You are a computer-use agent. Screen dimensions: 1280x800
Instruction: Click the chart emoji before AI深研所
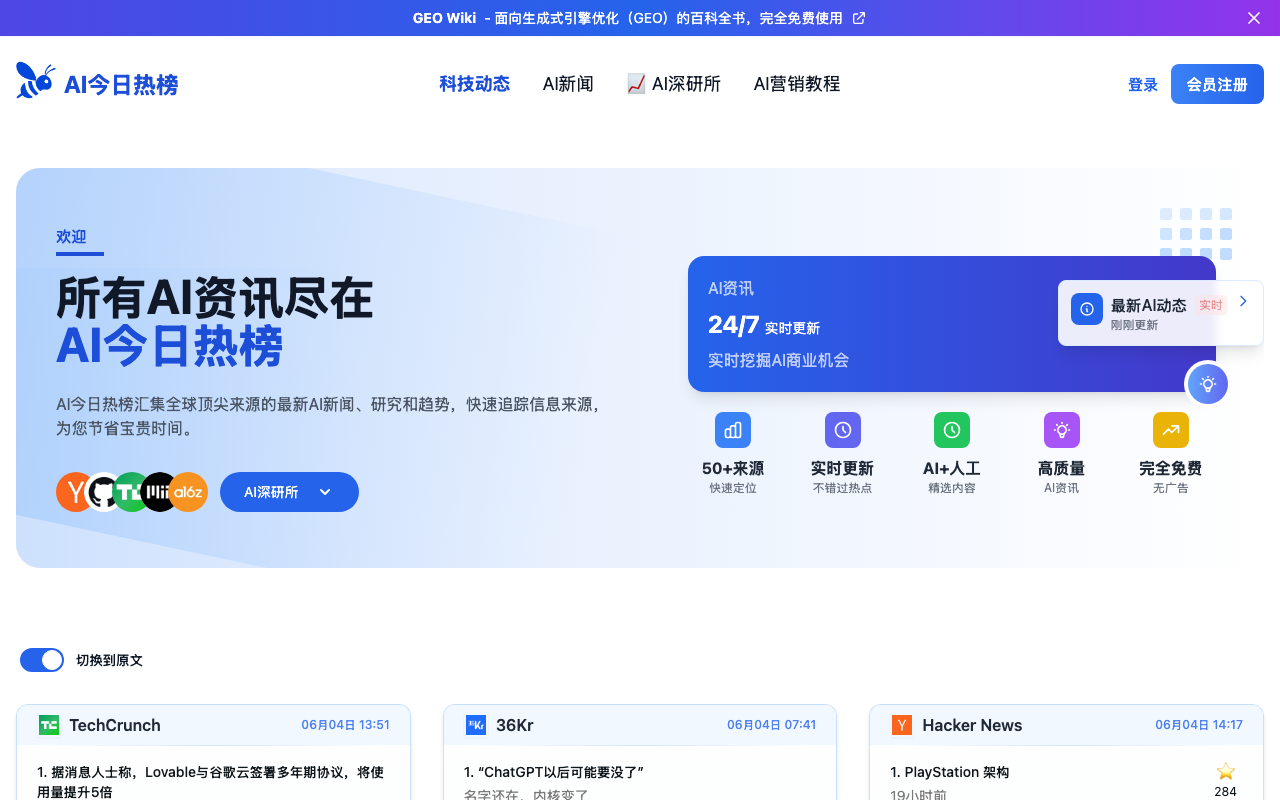(636, 84)
